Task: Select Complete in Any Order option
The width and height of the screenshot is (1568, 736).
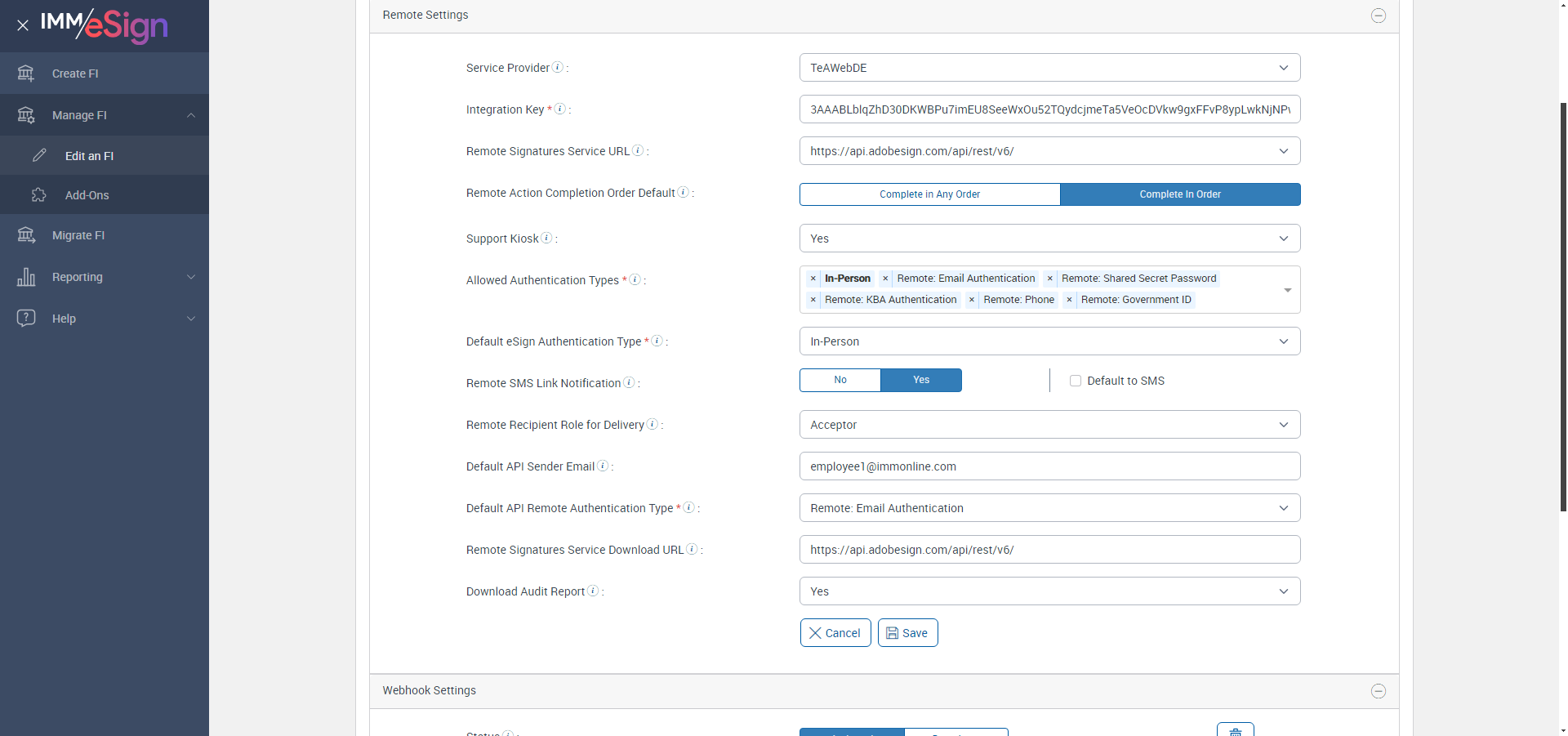Action: point(929,194)
